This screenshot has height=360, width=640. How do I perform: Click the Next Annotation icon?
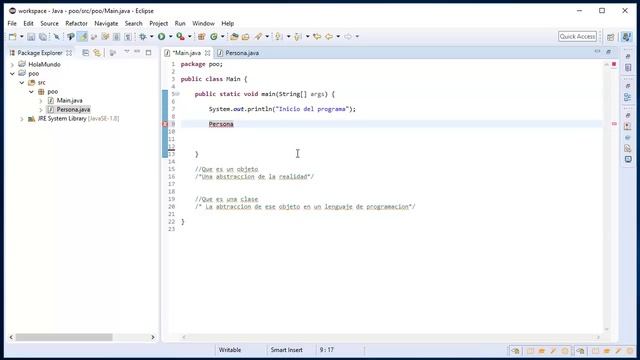click(278, 37)
